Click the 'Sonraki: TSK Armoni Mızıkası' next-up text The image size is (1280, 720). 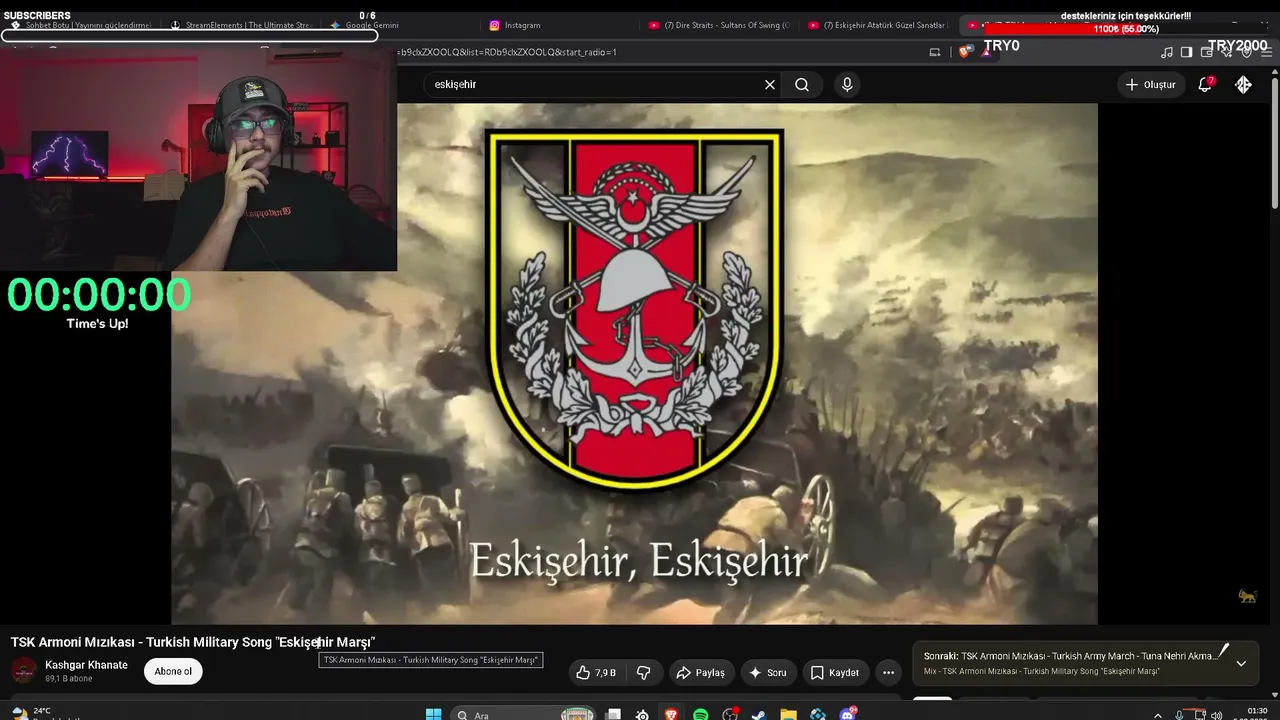[1070, 656]
